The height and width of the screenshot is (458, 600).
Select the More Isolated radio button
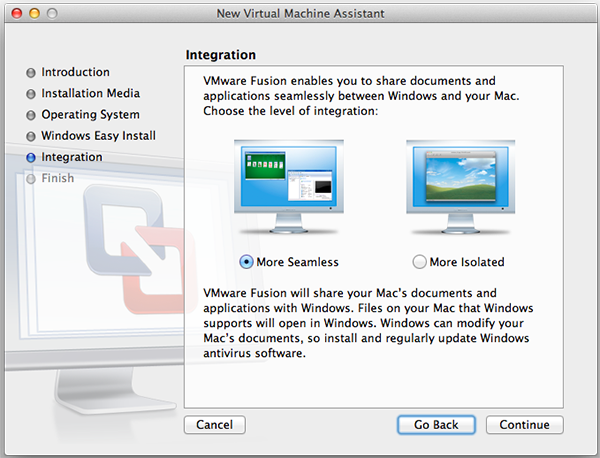coord(419,262)
